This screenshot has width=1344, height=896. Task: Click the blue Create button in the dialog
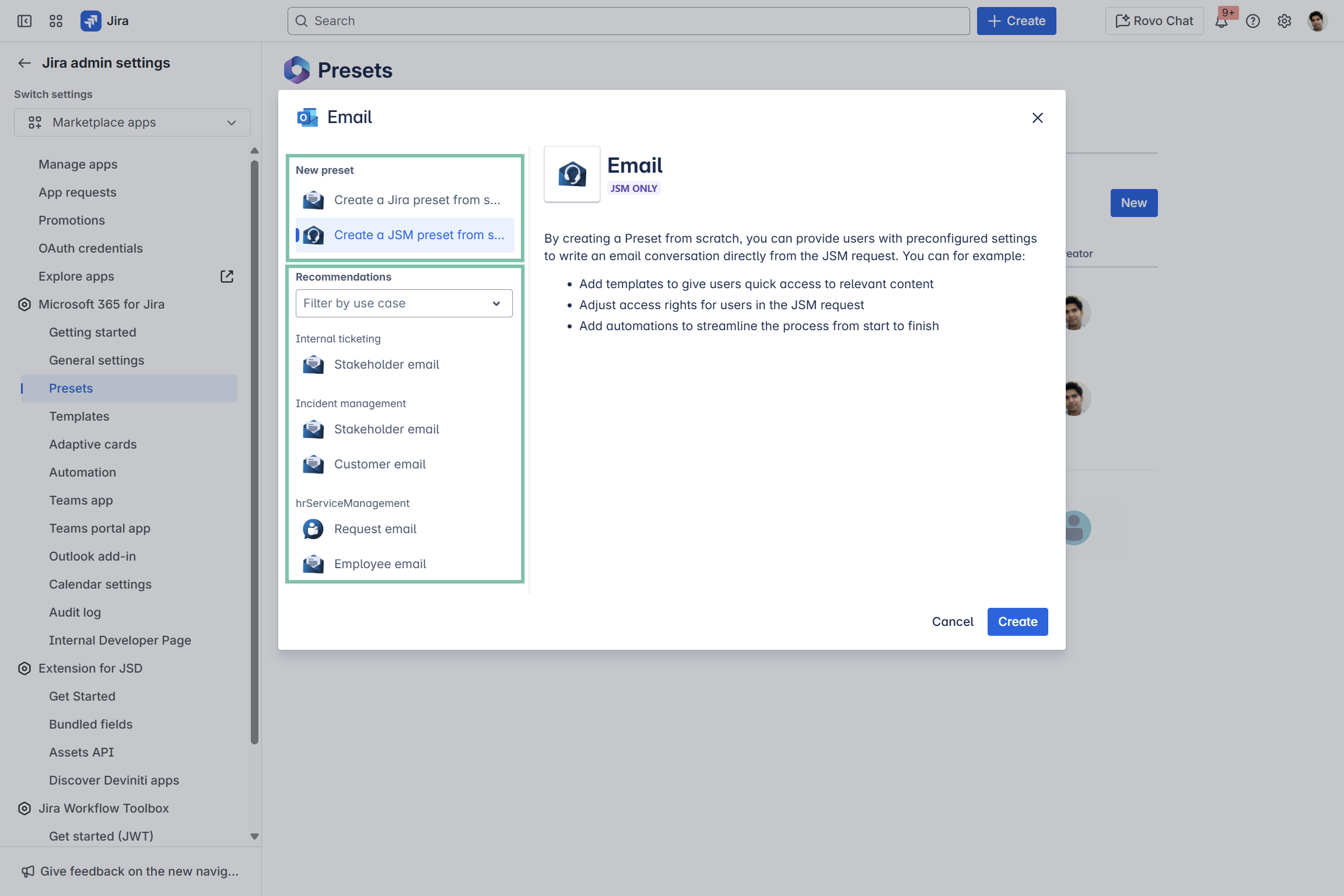[1017, 622]
